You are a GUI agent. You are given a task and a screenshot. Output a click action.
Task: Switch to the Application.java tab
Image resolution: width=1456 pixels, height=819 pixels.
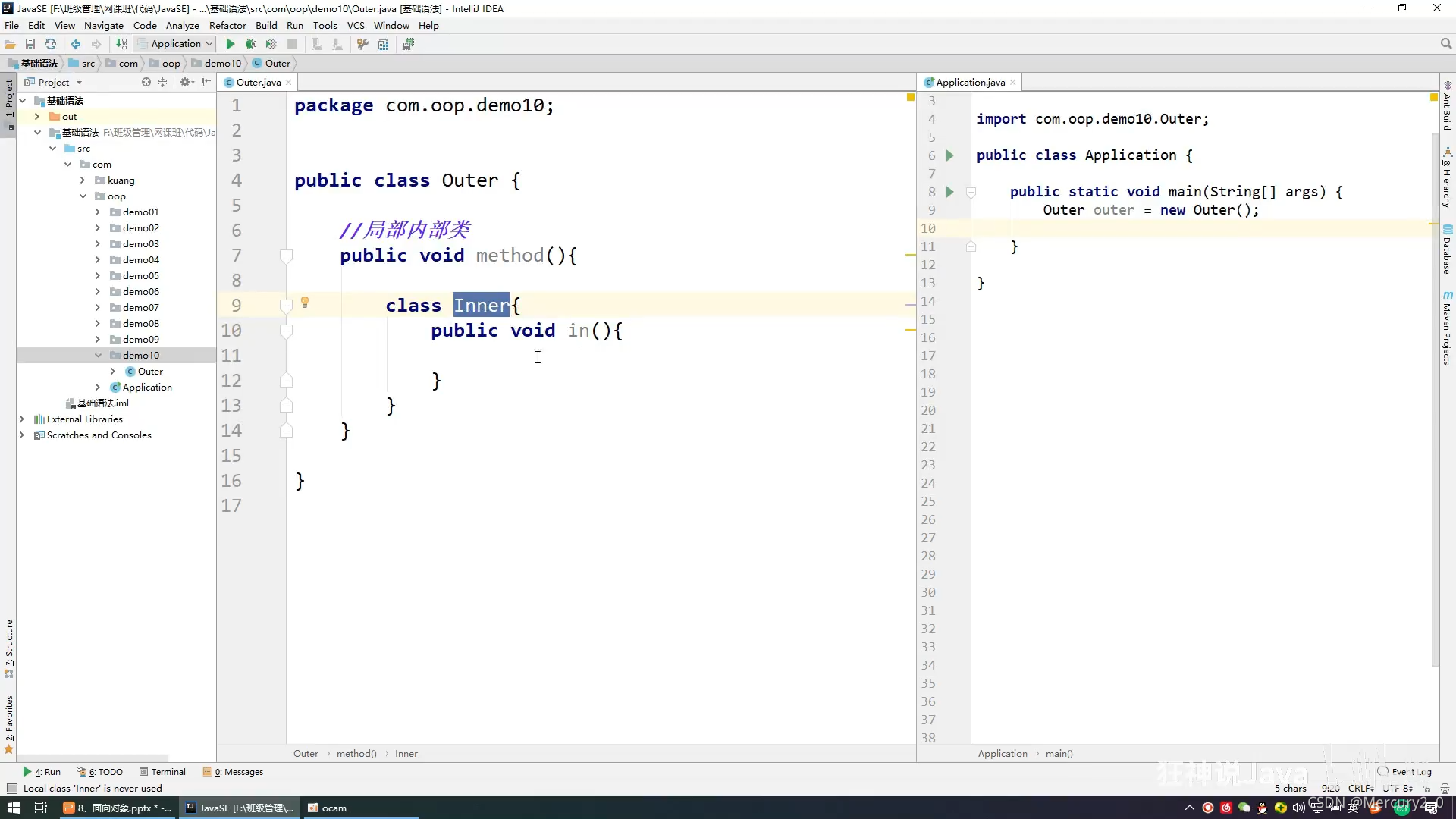click(970, 82)
